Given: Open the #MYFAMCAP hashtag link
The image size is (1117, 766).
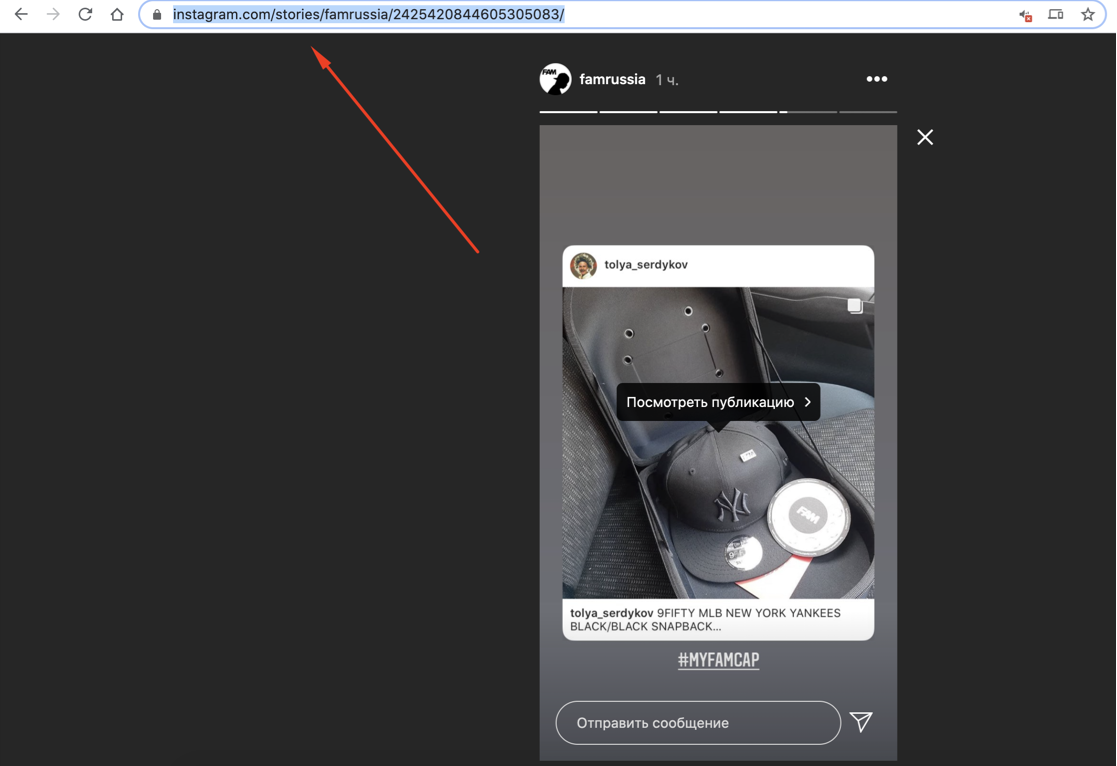Looking at the screenshot, I should pyautogui.click(x=718, y=660).
